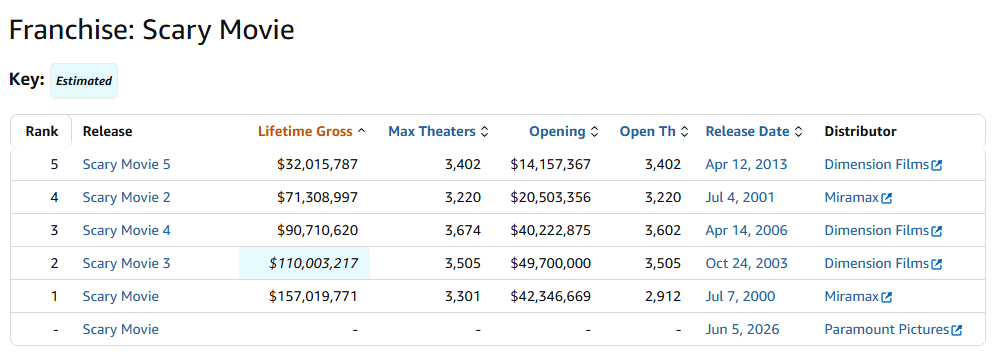Click the Estimated key badge
This screenshot has width=997, height=363.
(84, 81)
